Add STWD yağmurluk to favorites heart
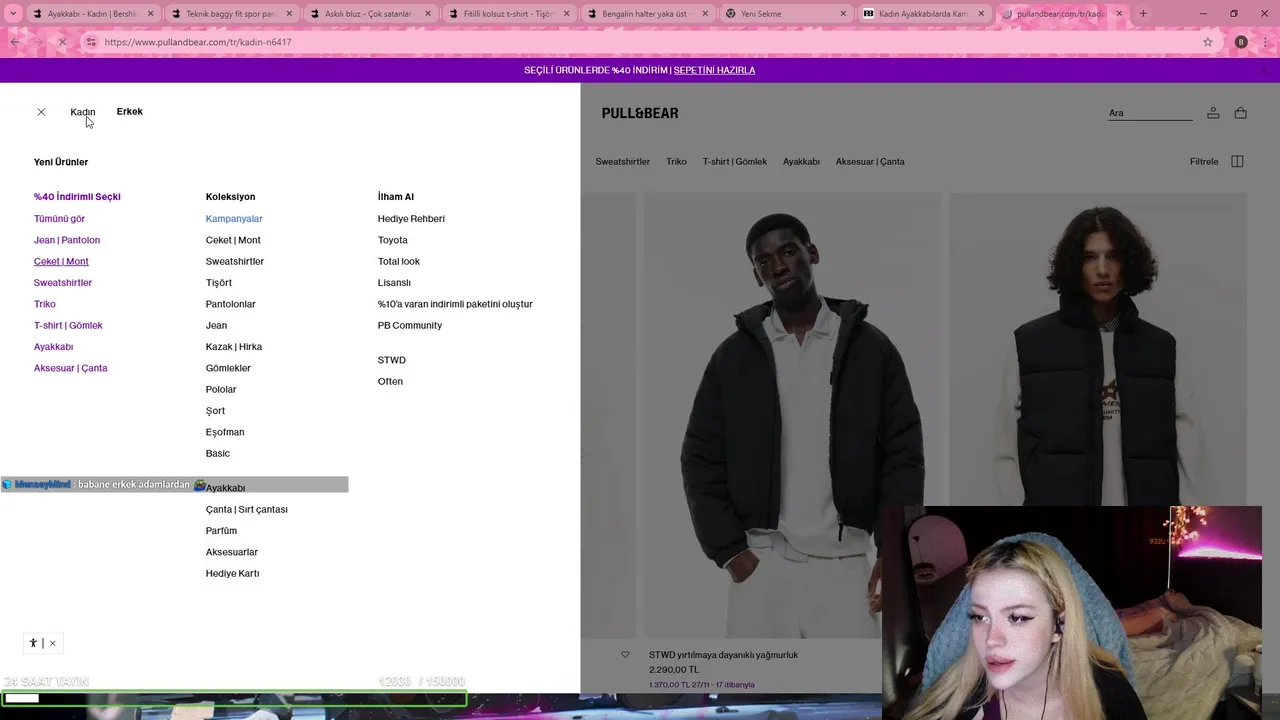This screenshot has height=720, width=1280. coord(625,655)
